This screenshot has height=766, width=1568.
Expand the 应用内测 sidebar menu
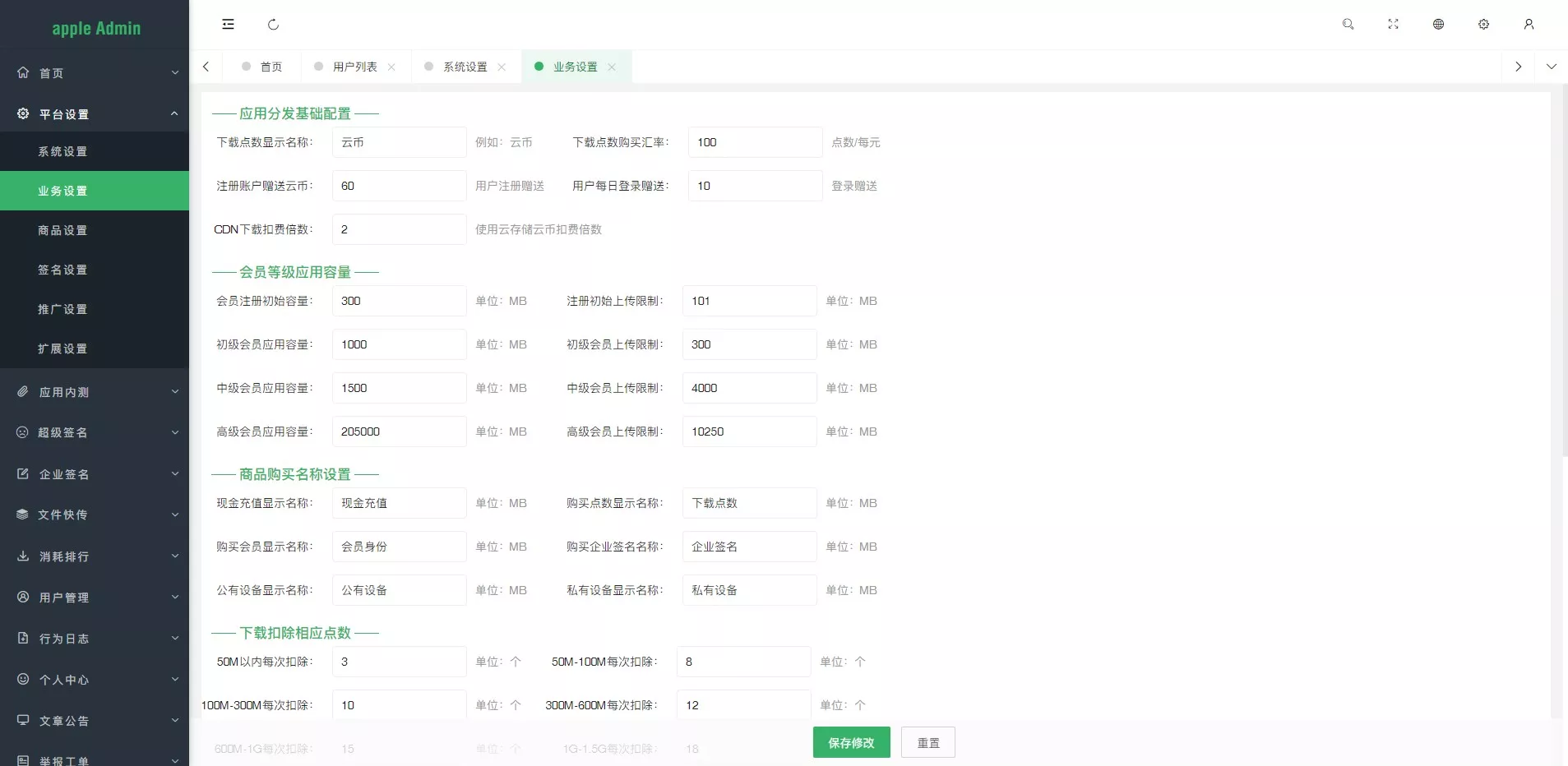[174, 392]
